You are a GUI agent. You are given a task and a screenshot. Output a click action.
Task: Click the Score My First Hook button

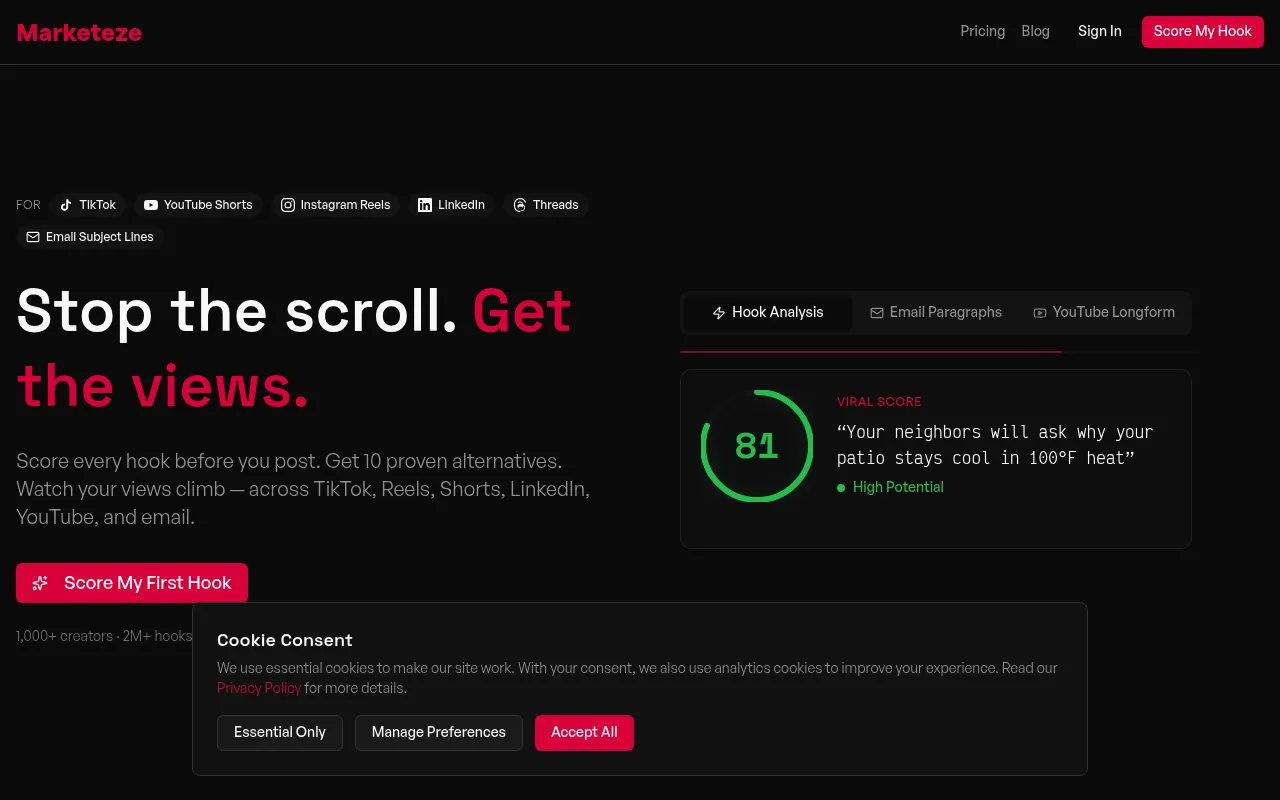click(x=132, y=583)
